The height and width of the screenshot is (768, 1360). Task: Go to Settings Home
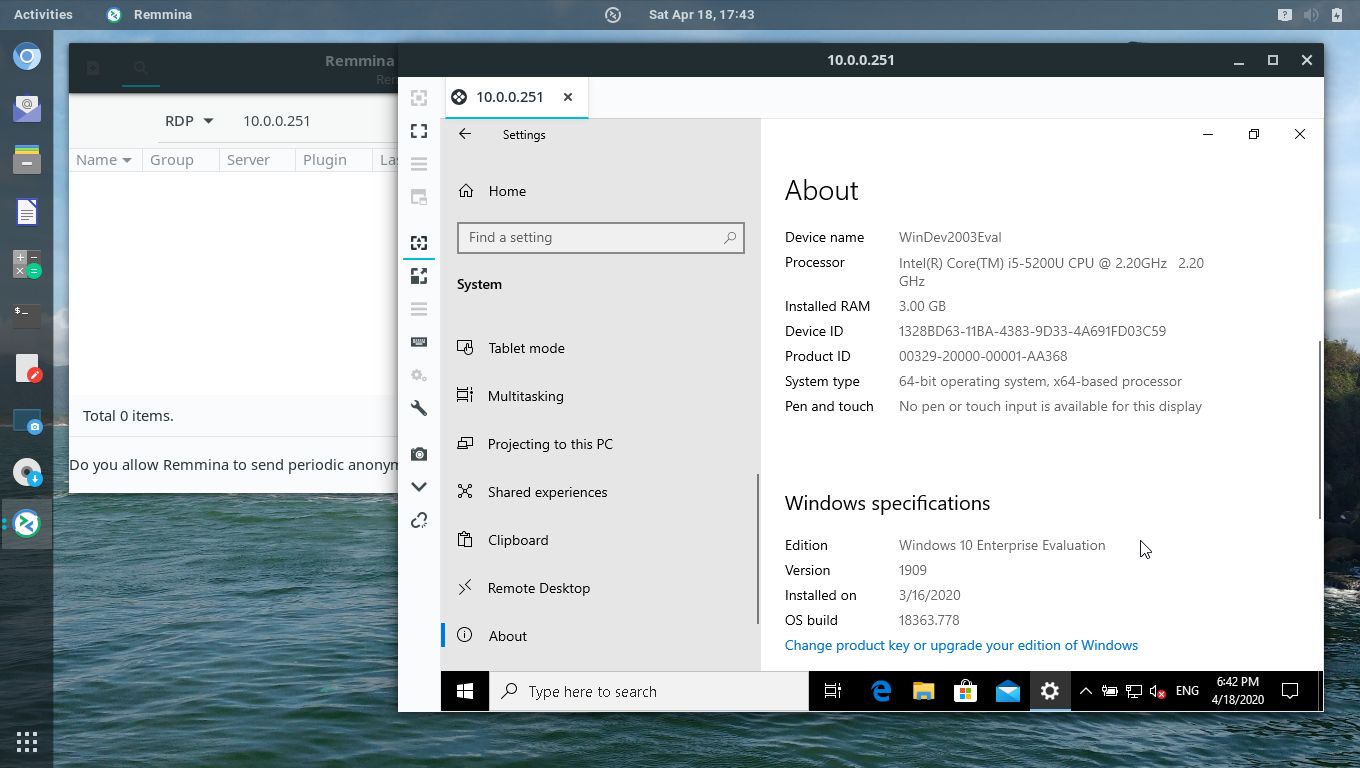(506, 191)
